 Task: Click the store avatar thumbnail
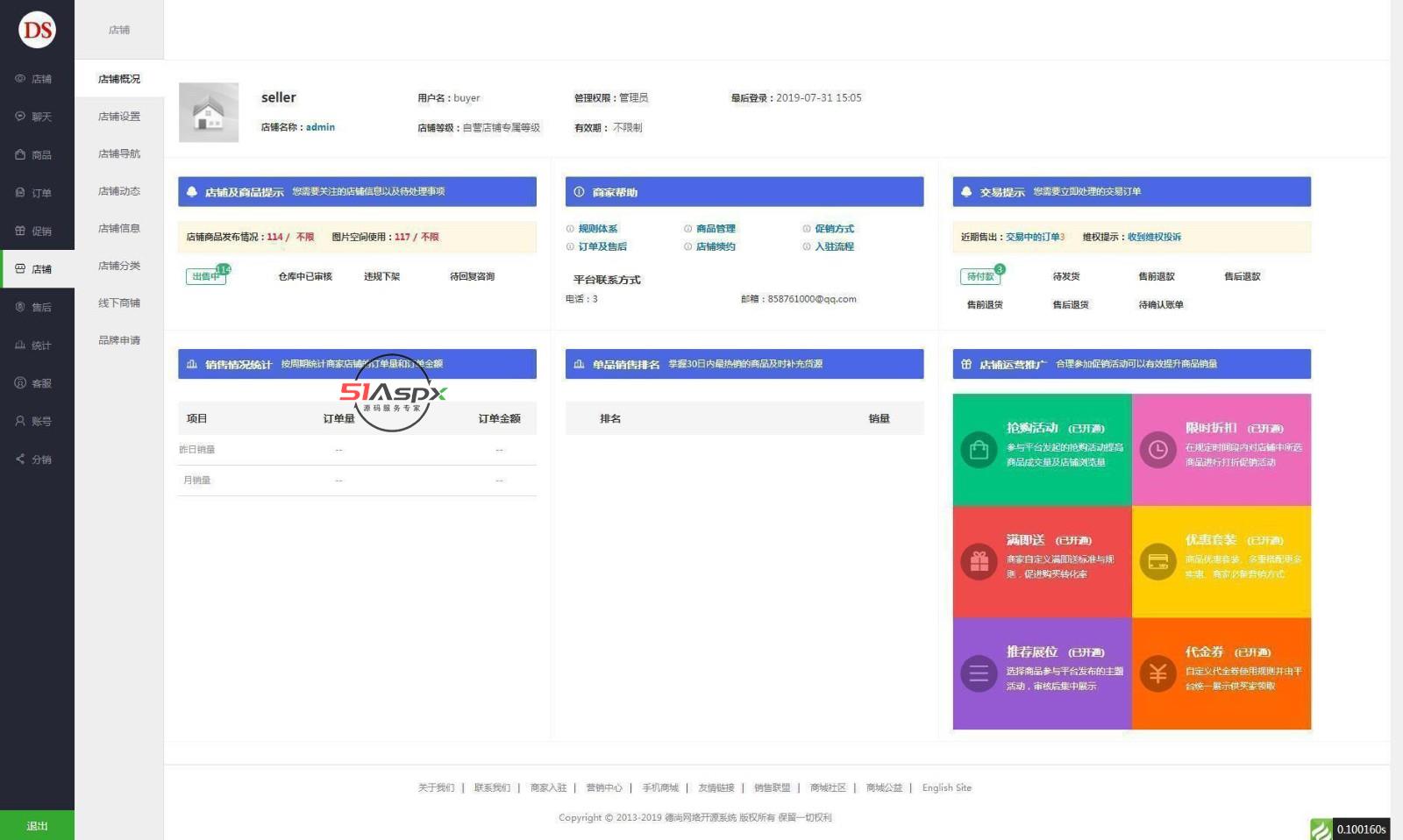pos(209,112)
